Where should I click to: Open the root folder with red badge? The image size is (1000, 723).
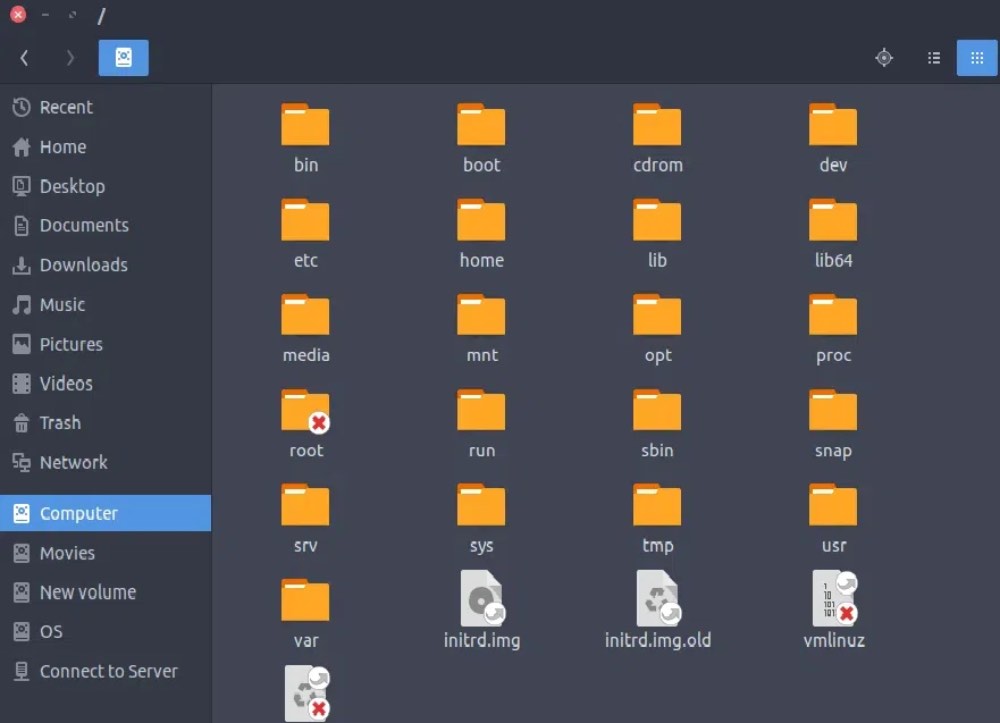[x=305, y=410]
